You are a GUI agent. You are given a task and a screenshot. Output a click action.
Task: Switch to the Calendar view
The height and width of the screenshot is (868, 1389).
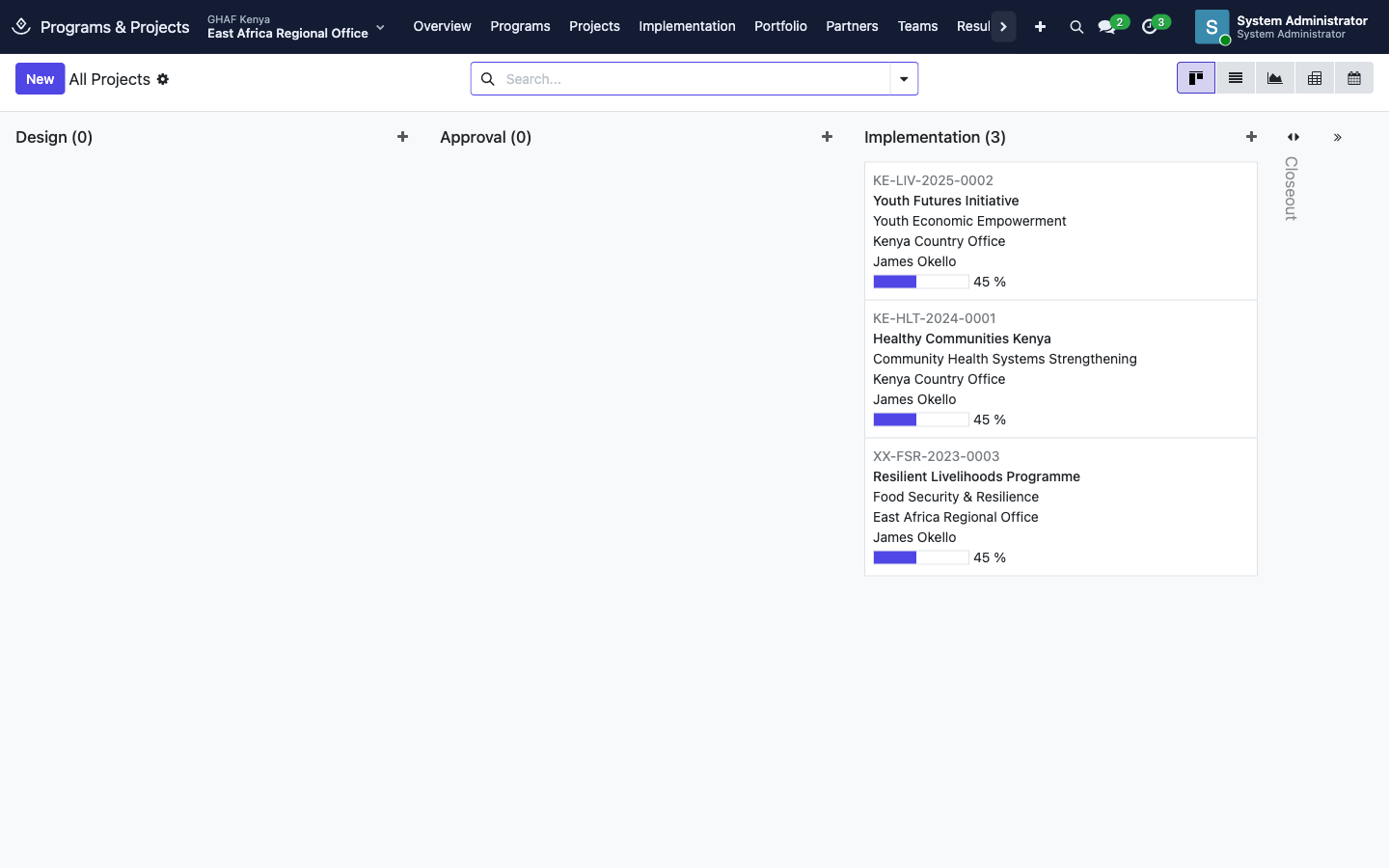click(1354, 78)
